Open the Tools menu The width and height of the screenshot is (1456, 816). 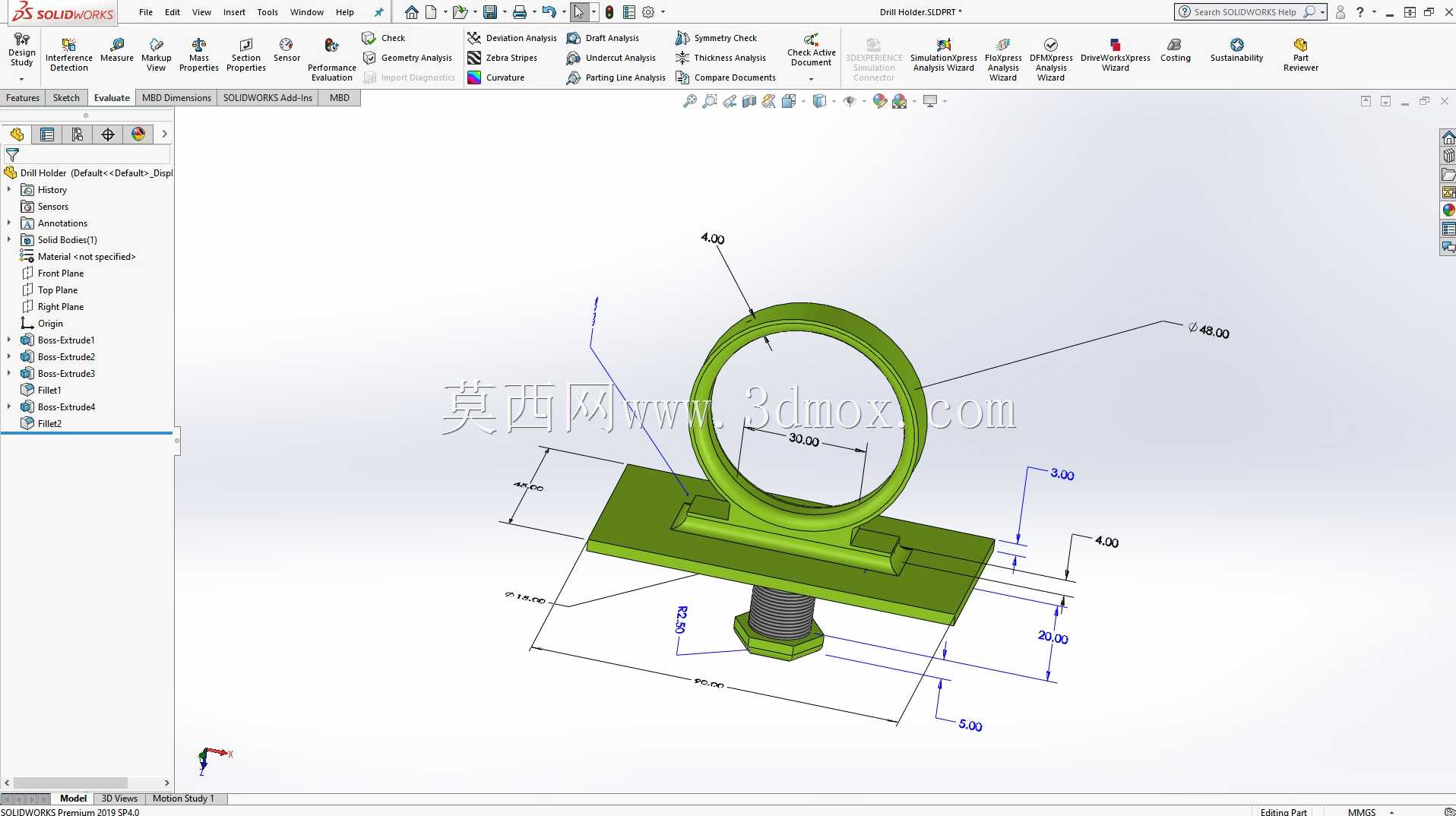click(x=267, y=12)
